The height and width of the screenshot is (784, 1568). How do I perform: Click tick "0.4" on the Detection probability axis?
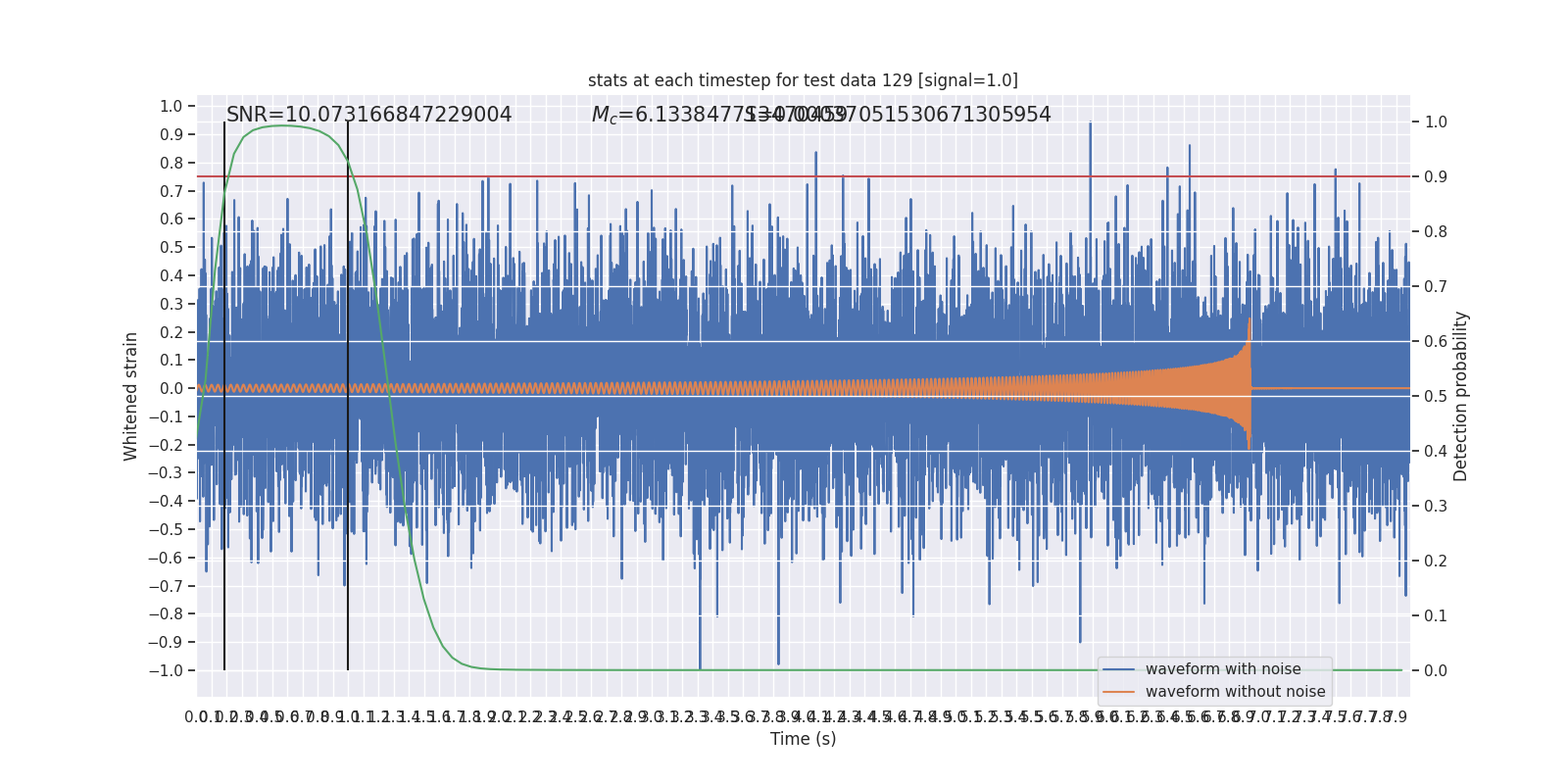[1436, 451]
